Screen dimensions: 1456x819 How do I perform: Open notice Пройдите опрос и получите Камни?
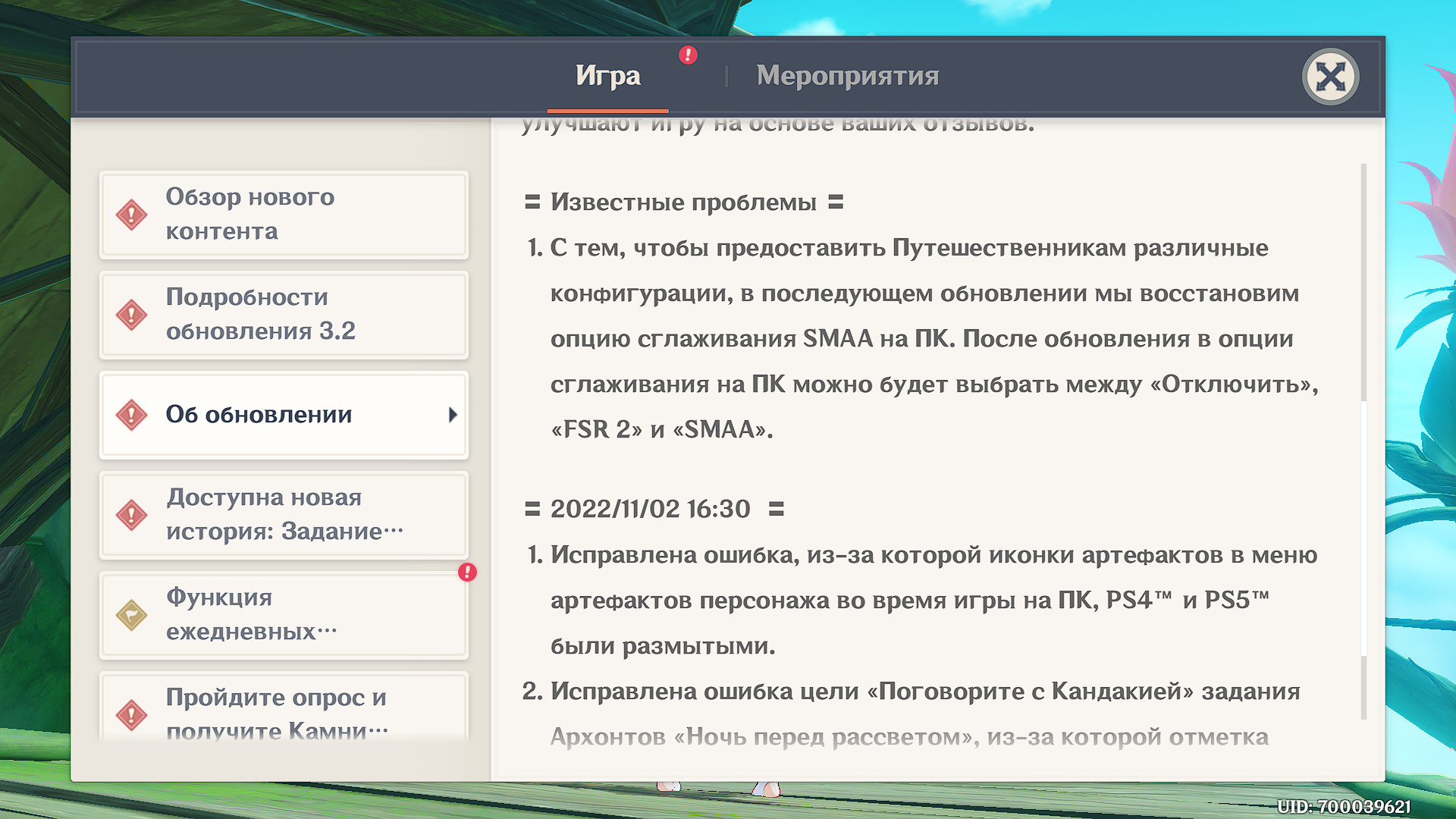click(x=284, y=707)
